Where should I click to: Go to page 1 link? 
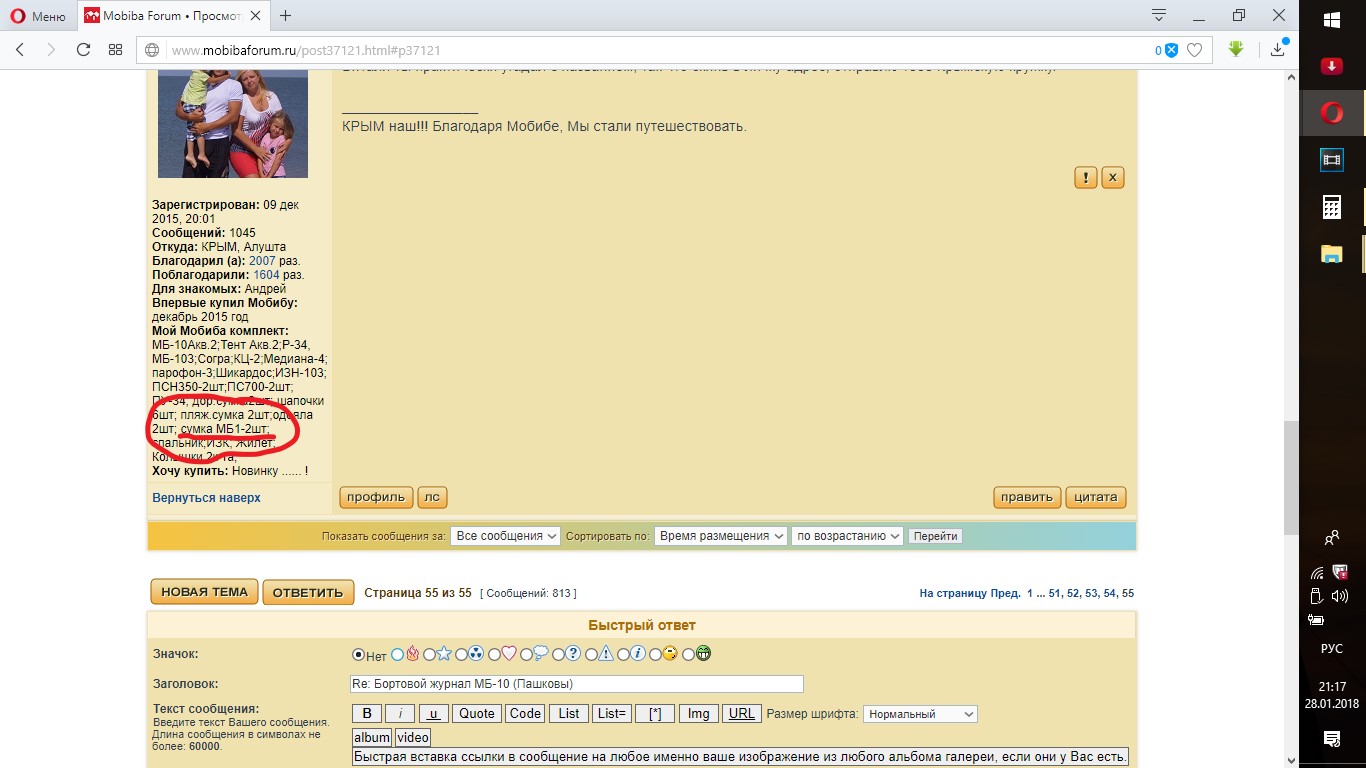[x=1030, y=593]
